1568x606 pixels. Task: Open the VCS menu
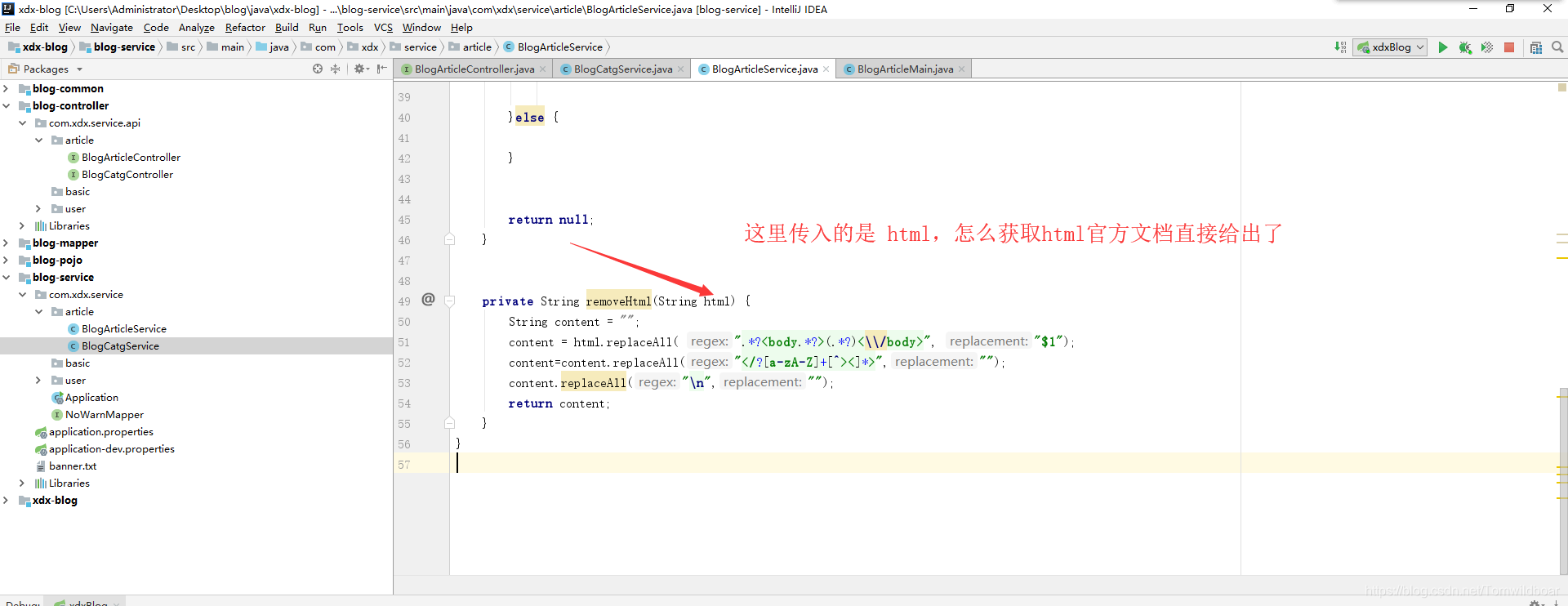click(383, 28)
